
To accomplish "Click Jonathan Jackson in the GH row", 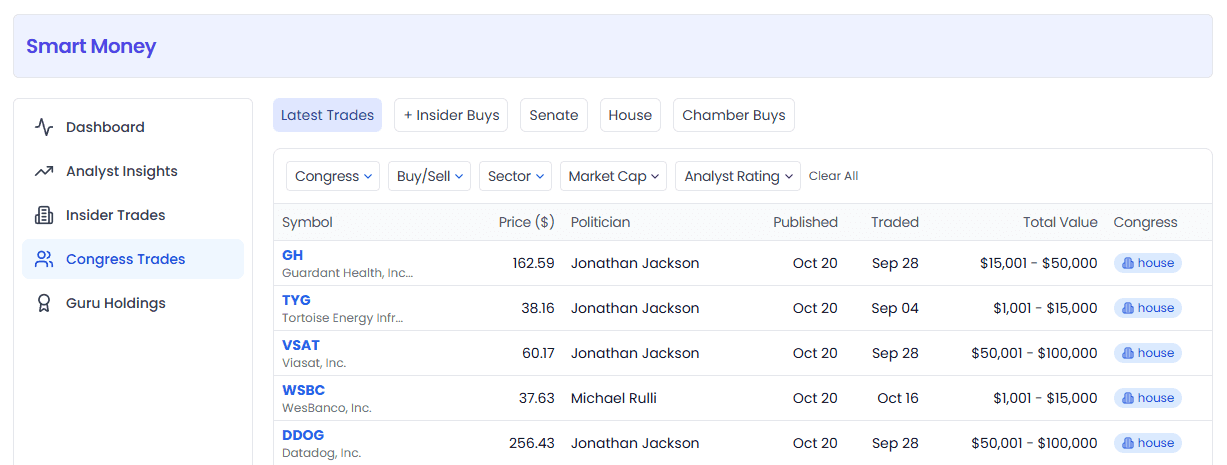I will (635, 263).
